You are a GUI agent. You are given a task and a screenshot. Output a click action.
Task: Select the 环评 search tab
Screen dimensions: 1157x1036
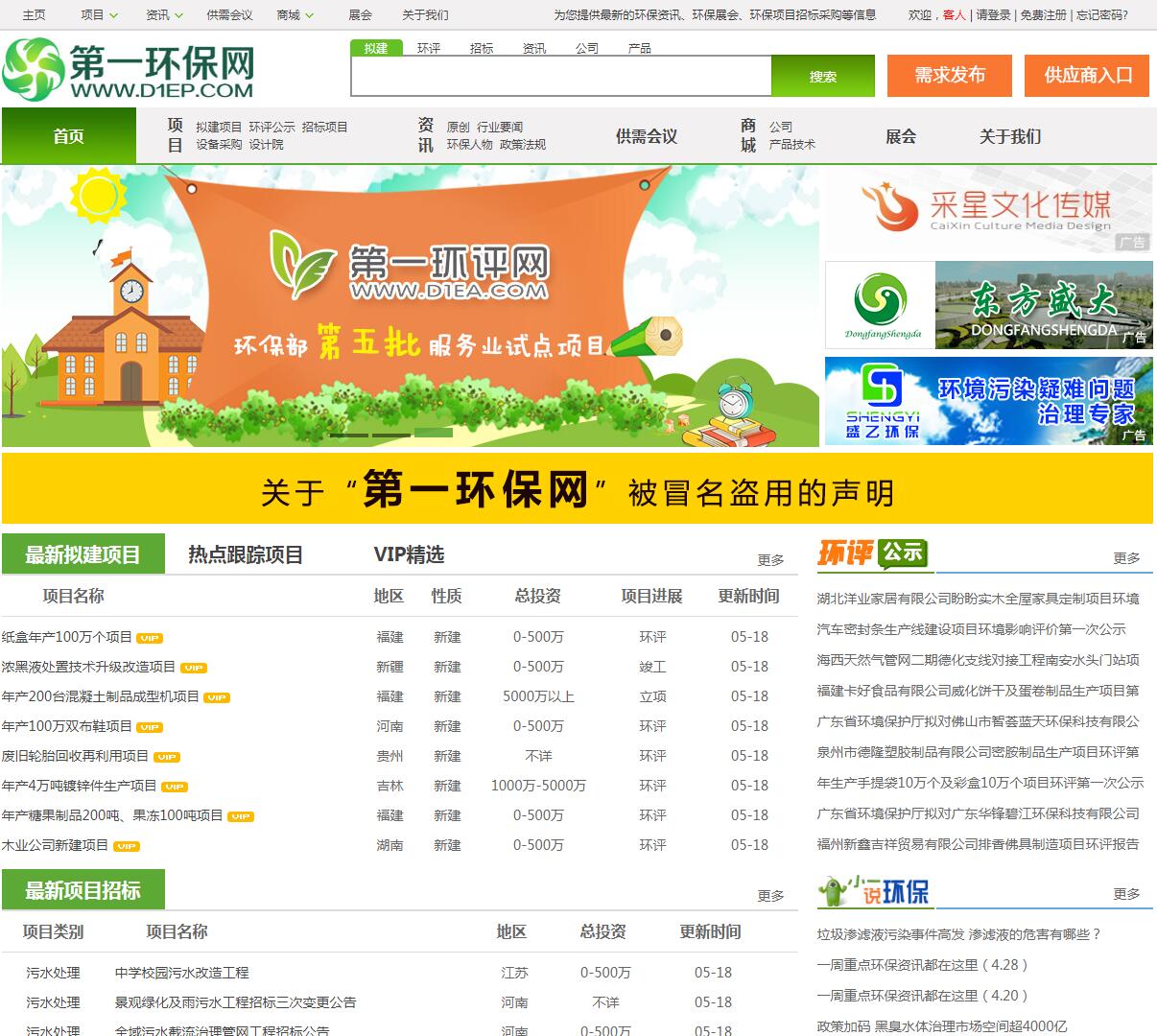point(429,48)
